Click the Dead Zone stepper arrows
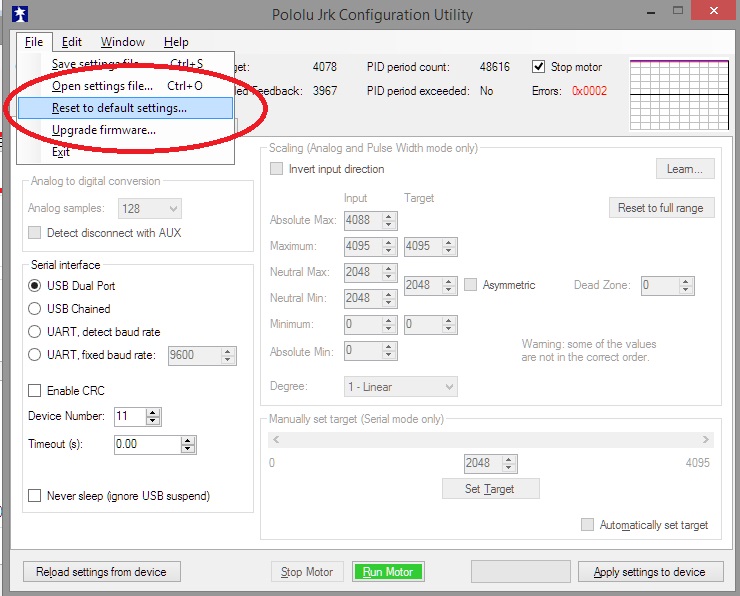Image resolution: width=740 pixels, height=596 pixels. (x=686, y=285)
